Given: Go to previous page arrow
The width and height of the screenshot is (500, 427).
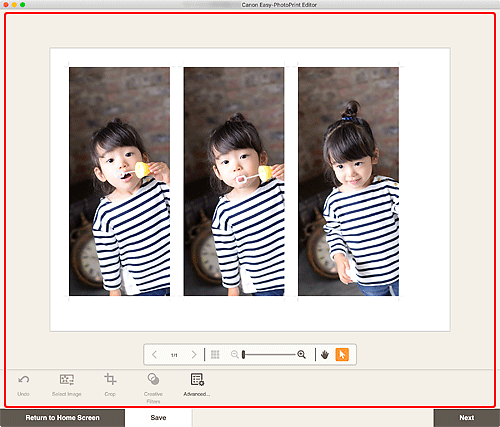Looking at the screenshot, I should 154,355.
